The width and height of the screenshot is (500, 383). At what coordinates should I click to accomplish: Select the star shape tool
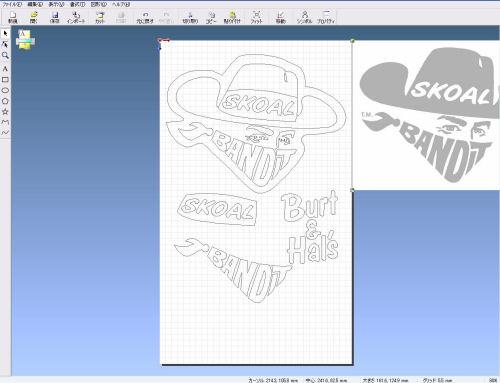[5, 112]
